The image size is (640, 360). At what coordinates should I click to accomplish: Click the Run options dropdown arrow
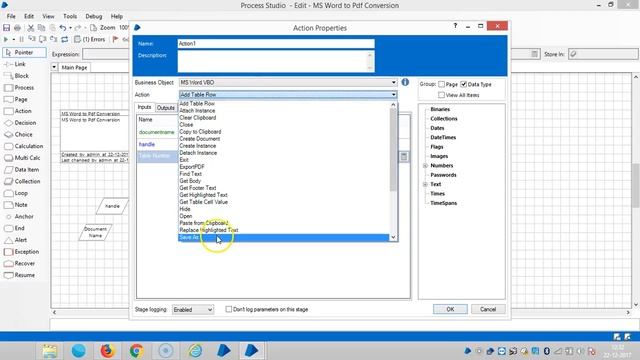[x=13, y=40]
